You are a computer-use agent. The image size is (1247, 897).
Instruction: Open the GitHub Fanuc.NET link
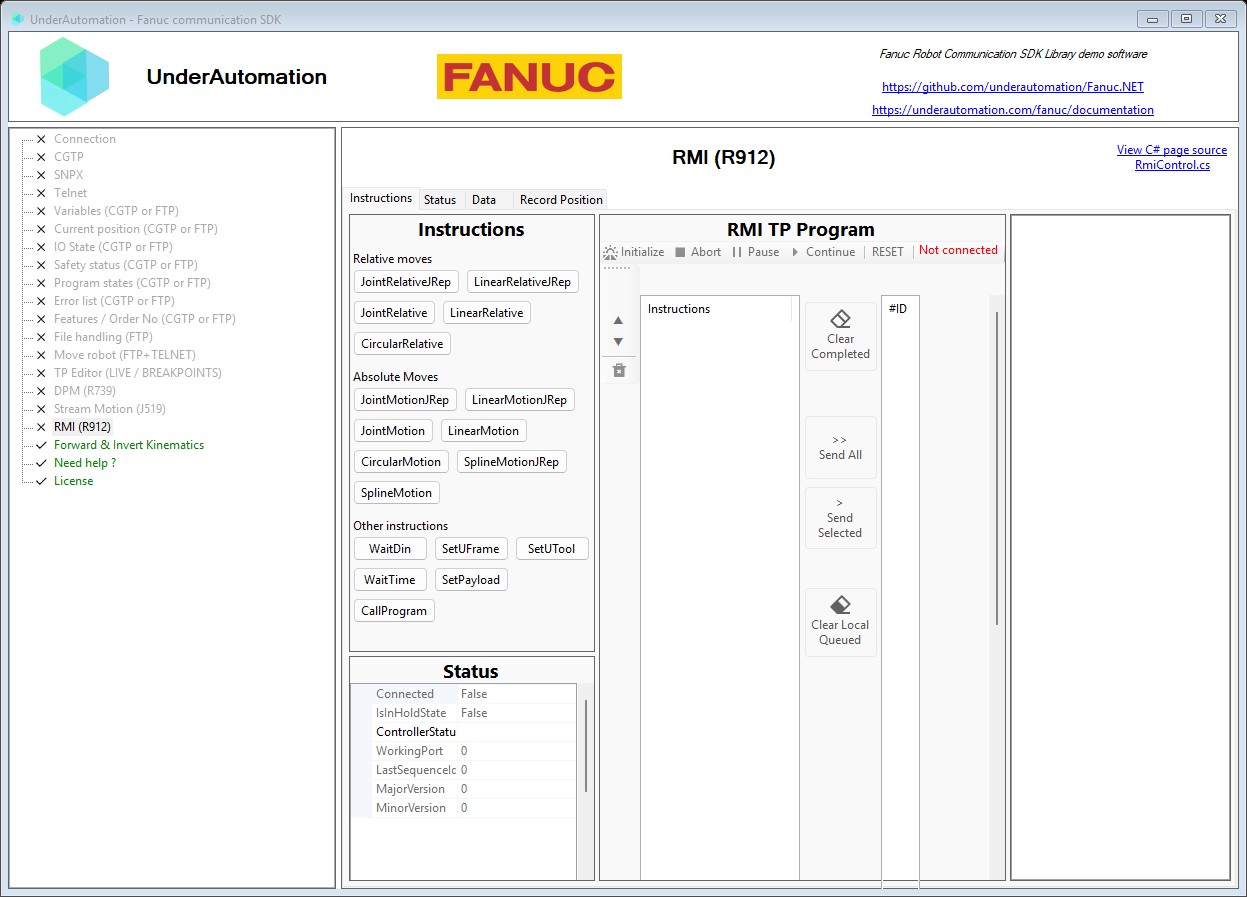(1013, 88)
